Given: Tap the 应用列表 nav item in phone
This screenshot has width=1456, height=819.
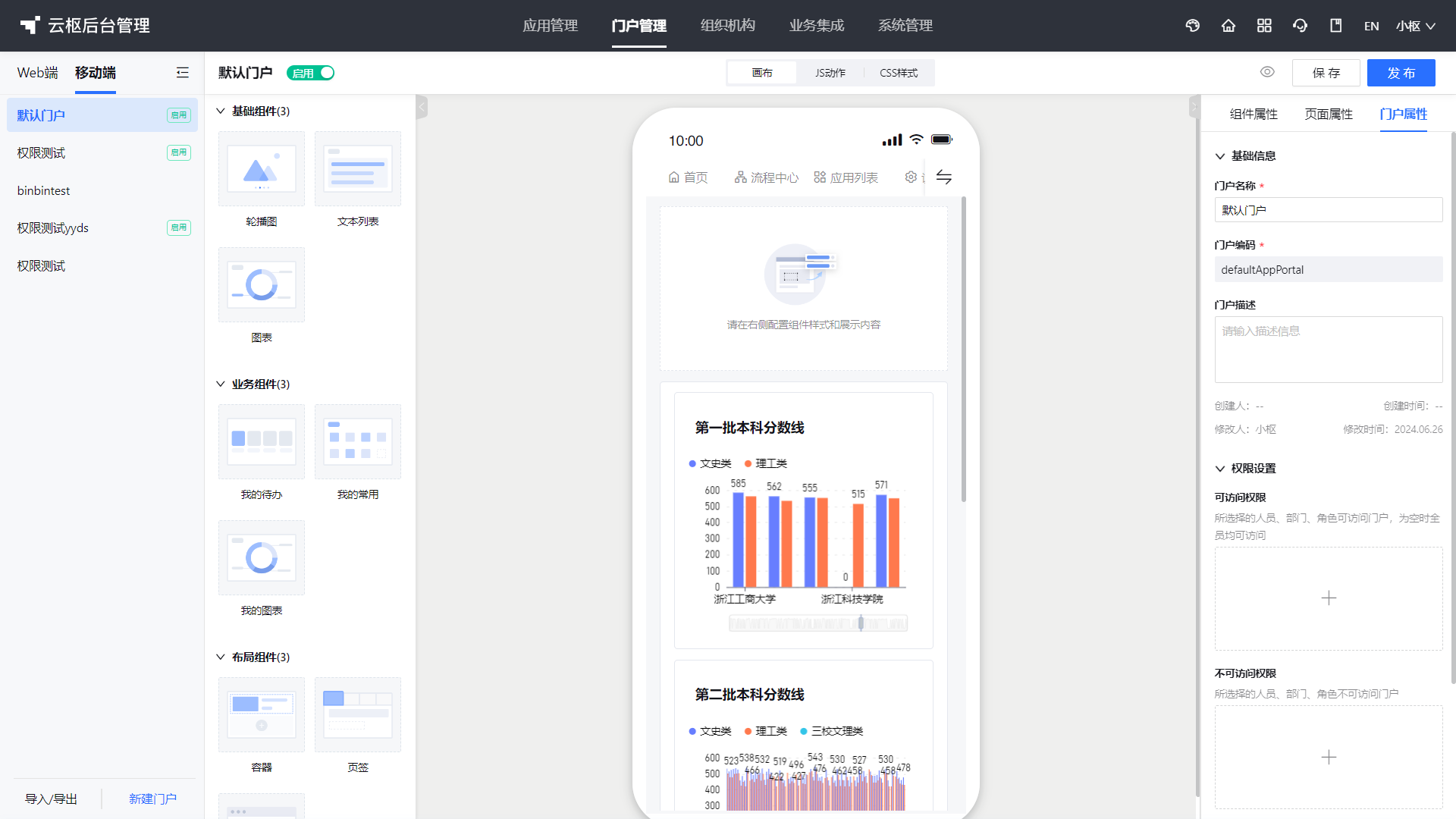Looking at the screenshot, I should click(846, 177).
